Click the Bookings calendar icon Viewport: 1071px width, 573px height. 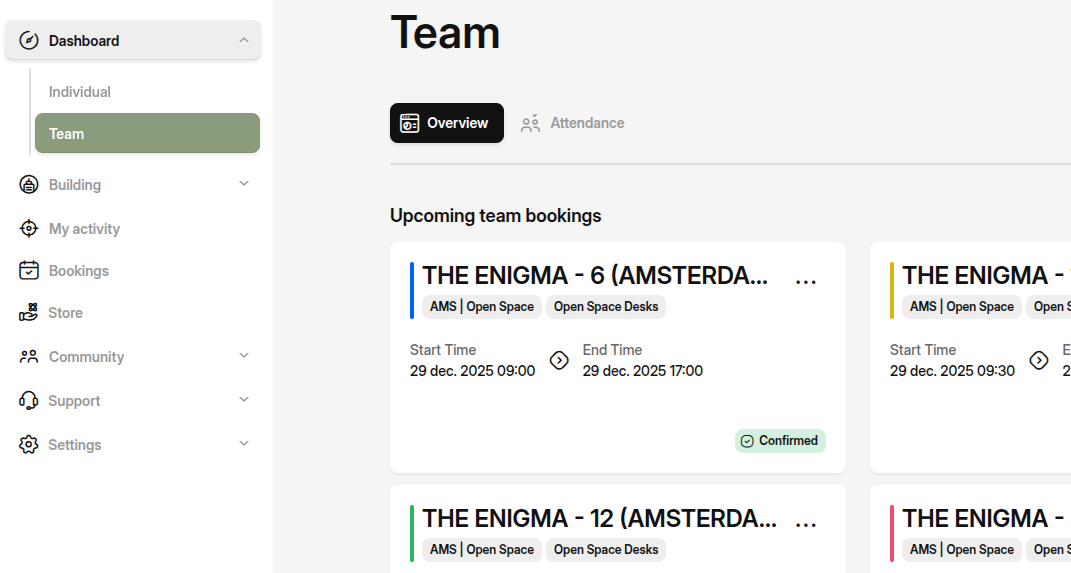29,271
